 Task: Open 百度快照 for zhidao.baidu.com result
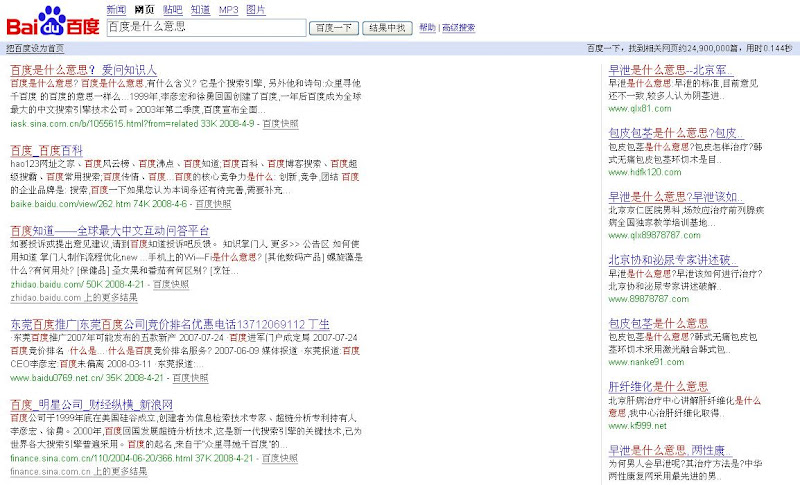point(171,284)
